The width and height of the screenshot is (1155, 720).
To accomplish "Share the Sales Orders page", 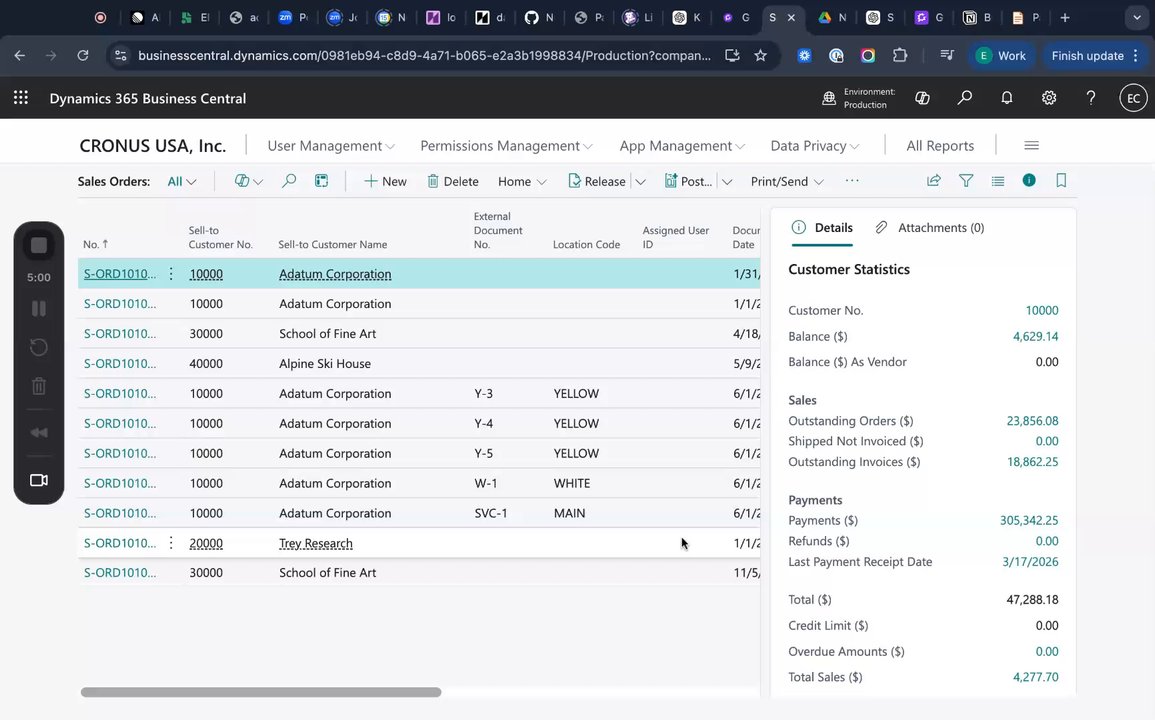I will (x=933, y=181).
